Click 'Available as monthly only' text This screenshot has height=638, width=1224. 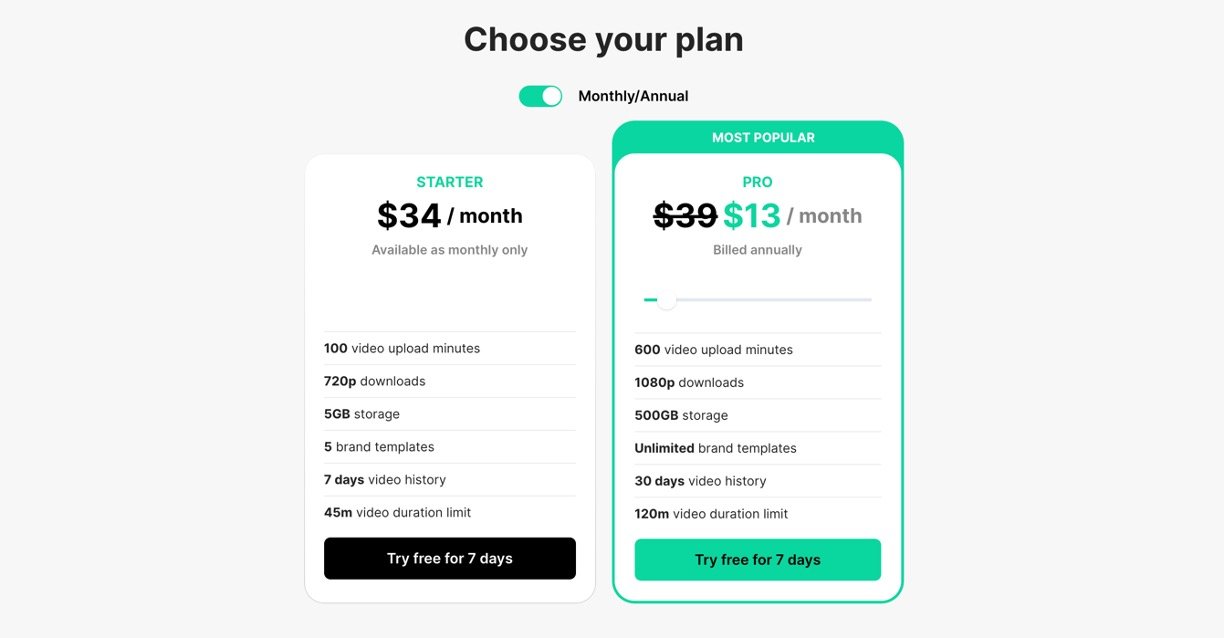click(x=450, y=250)
